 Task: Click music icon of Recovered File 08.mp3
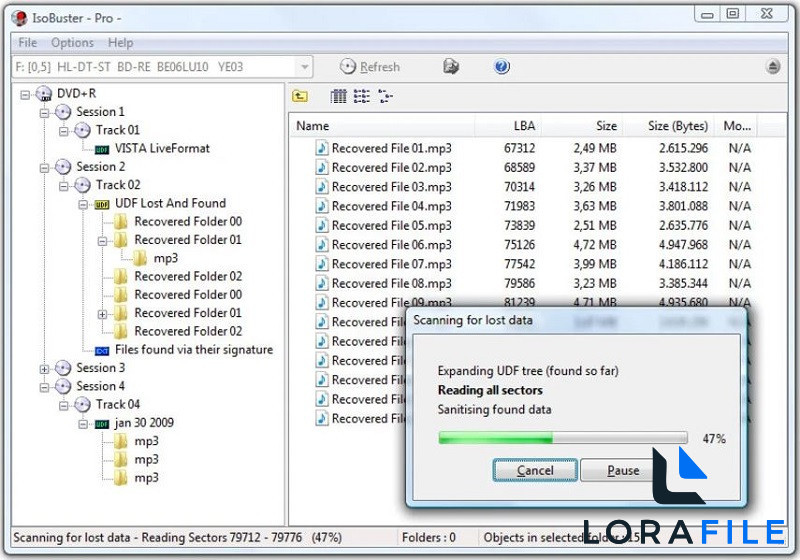[321, 284]
